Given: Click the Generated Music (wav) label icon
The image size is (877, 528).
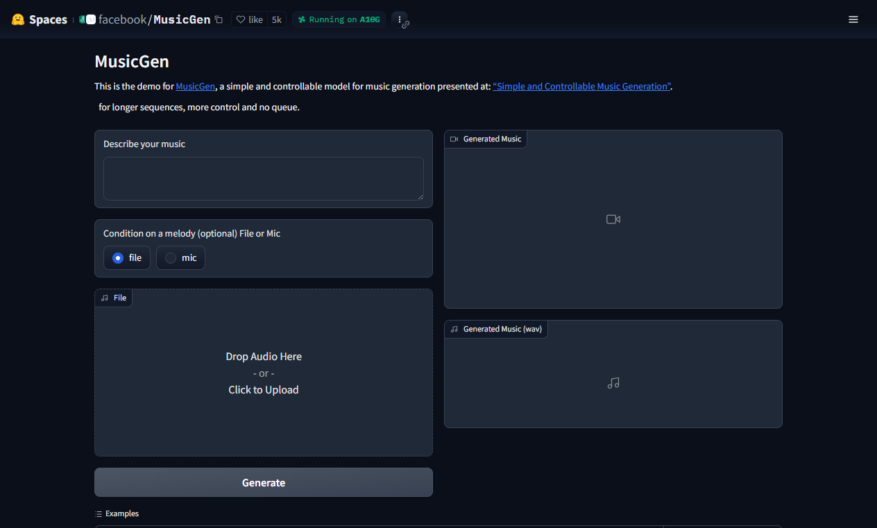Looking at the screenshot, I should (x=454, y=329).
